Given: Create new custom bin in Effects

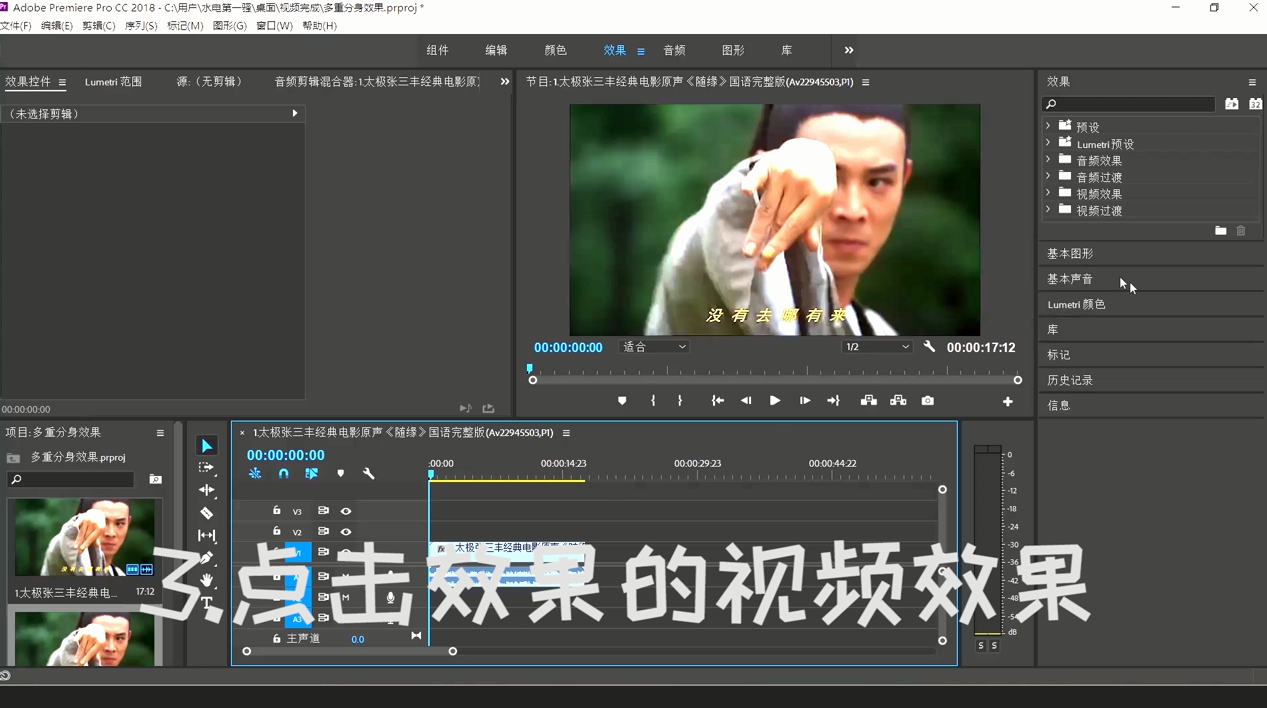Looking at the screenshot, I should 1220,231.
